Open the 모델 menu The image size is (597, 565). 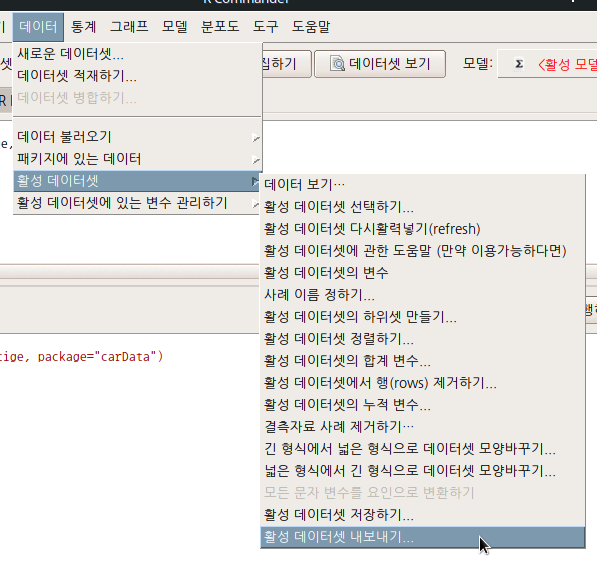point(175,27)
